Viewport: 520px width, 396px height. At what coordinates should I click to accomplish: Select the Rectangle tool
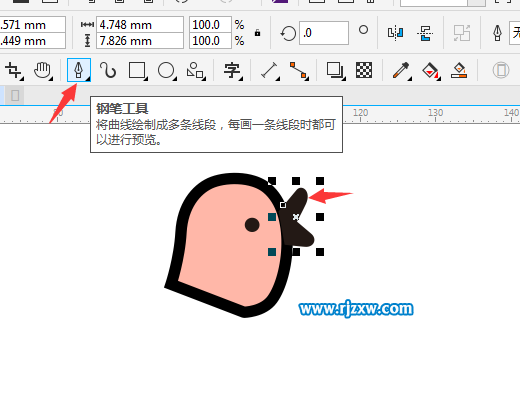point(137,70)
